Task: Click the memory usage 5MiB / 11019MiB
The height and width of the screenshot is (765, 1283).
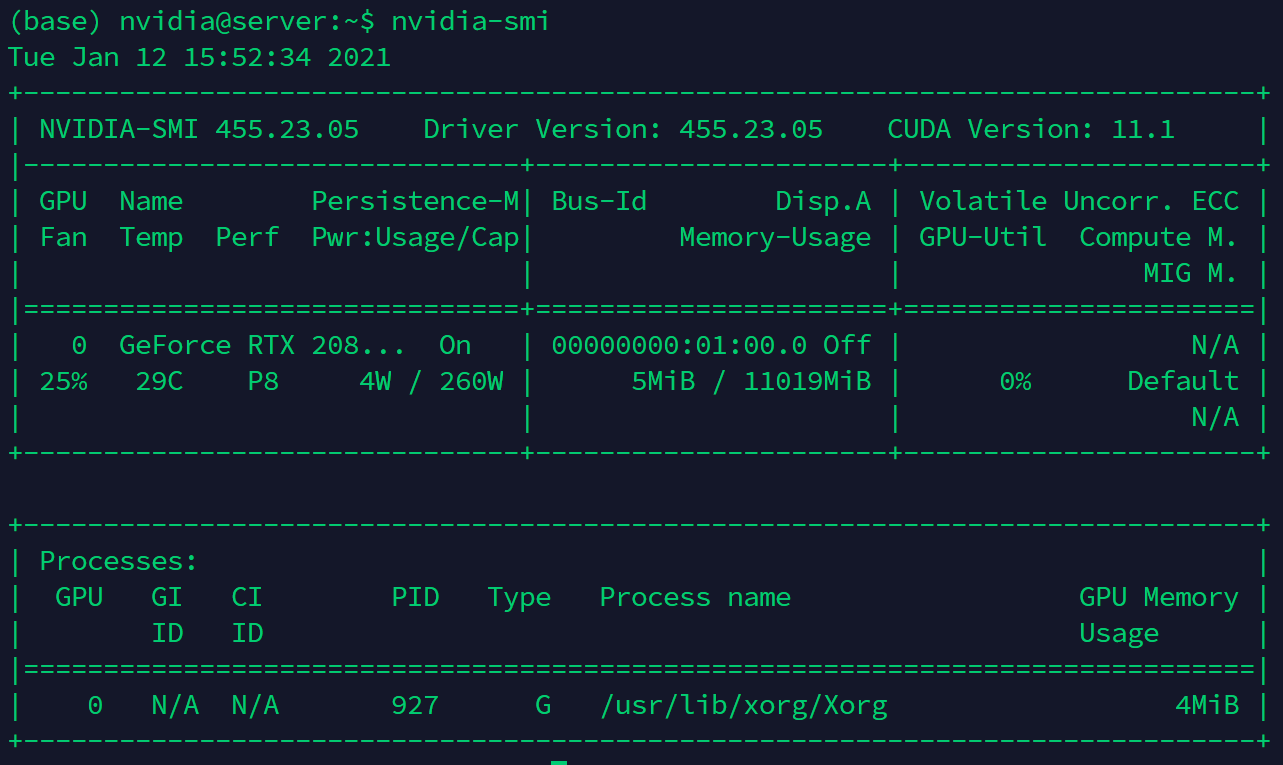Action: pos(751,381)
